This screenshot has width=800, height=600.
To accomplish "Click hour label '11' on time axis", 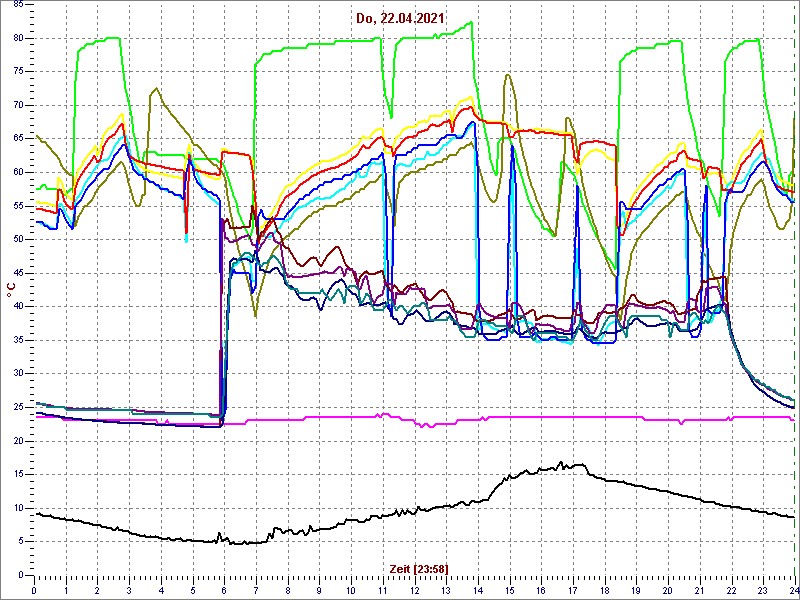I will (x=383, y=590).
